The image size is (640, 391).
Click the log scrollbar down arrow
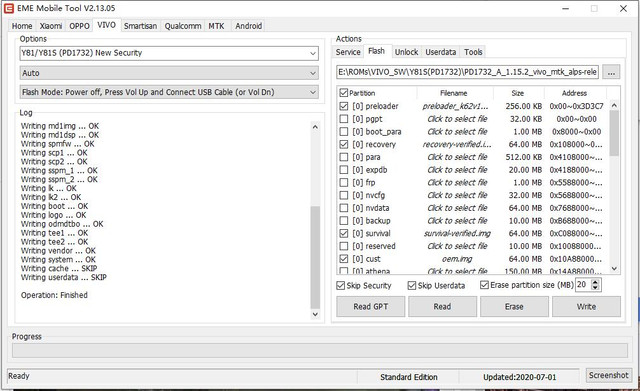point(315,314)
